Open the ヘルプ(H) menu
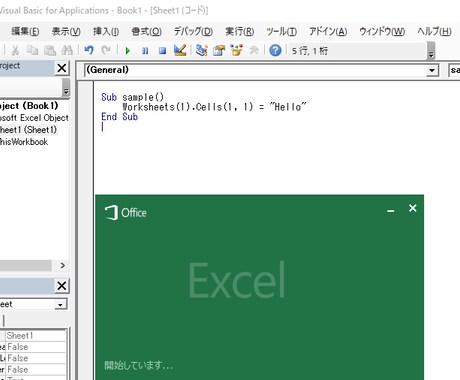This screenshot has height=380, width=460. click(434, 31)
